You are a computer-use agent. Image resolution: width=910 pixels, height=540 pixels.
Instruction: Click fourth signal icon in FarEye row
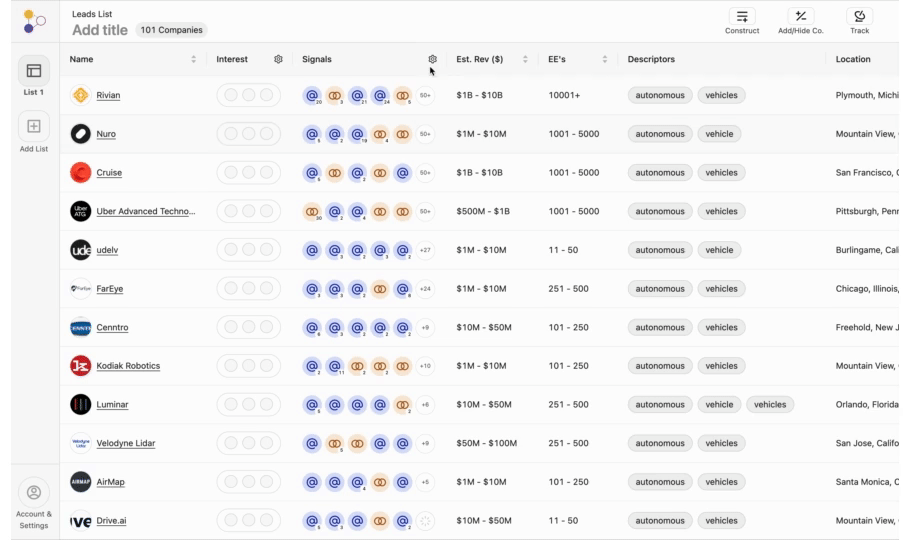pos(380,289)
